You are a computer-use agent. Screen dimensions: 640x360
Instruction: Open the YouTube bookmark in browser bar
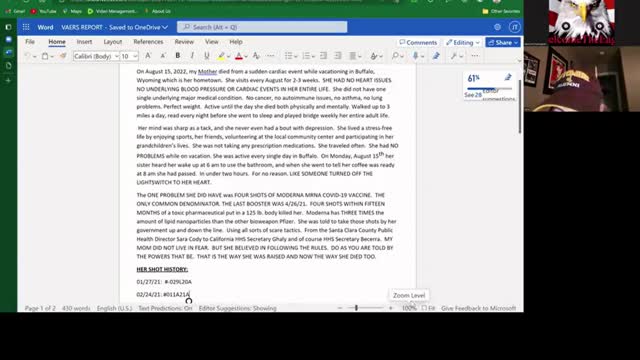click(44, 11)
